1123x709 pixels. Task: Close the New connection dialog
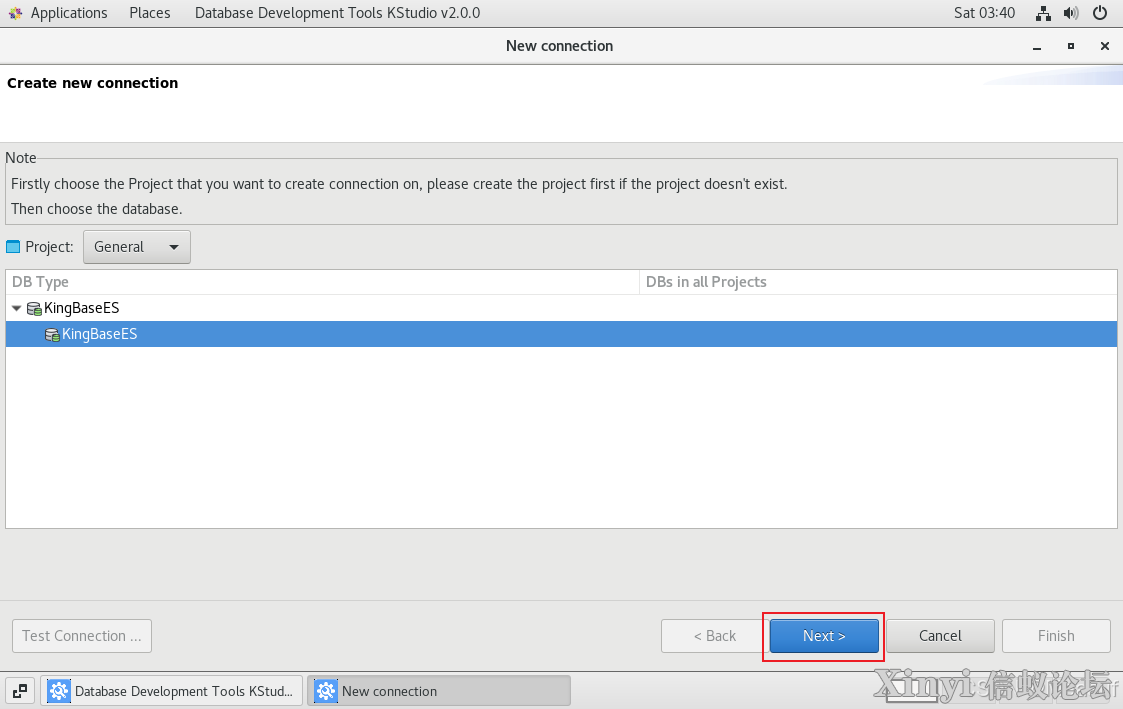(1104, 47)
